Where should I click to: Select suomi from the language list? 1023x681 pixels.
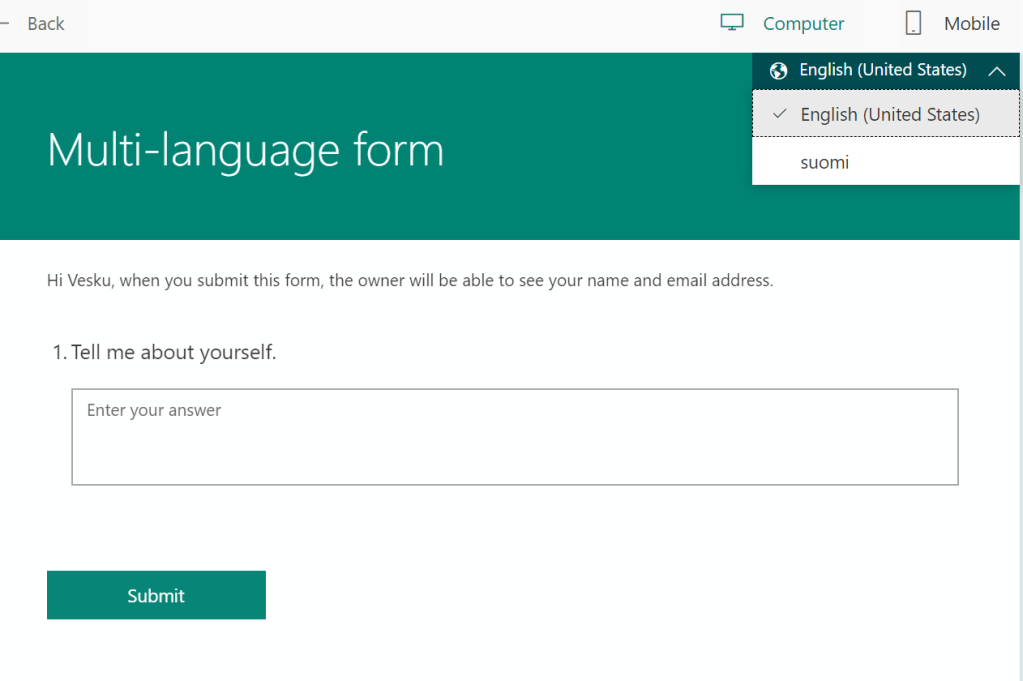pos(825,162)
